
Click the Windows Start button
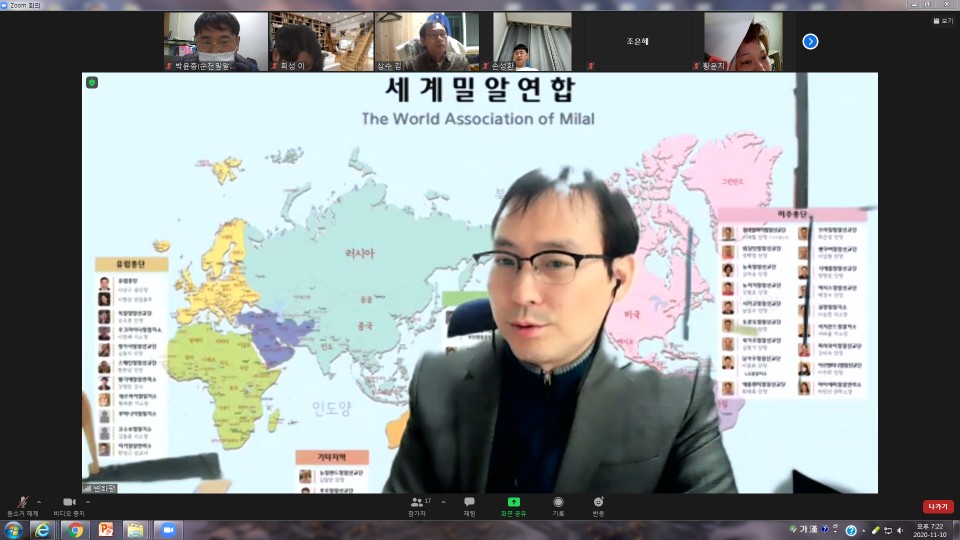[x=13, y=530]
